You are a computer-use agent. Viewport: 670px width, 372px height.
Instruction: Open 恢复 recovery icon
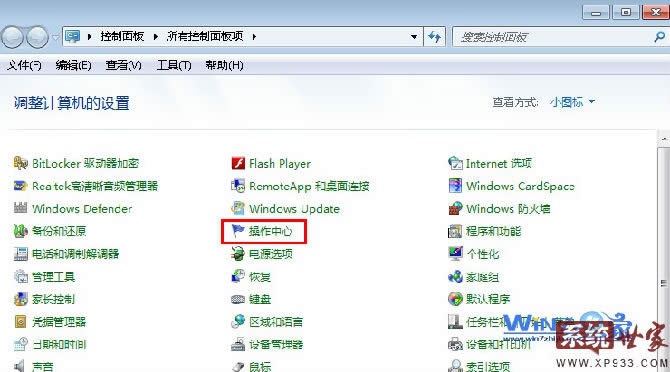point(238,276)
